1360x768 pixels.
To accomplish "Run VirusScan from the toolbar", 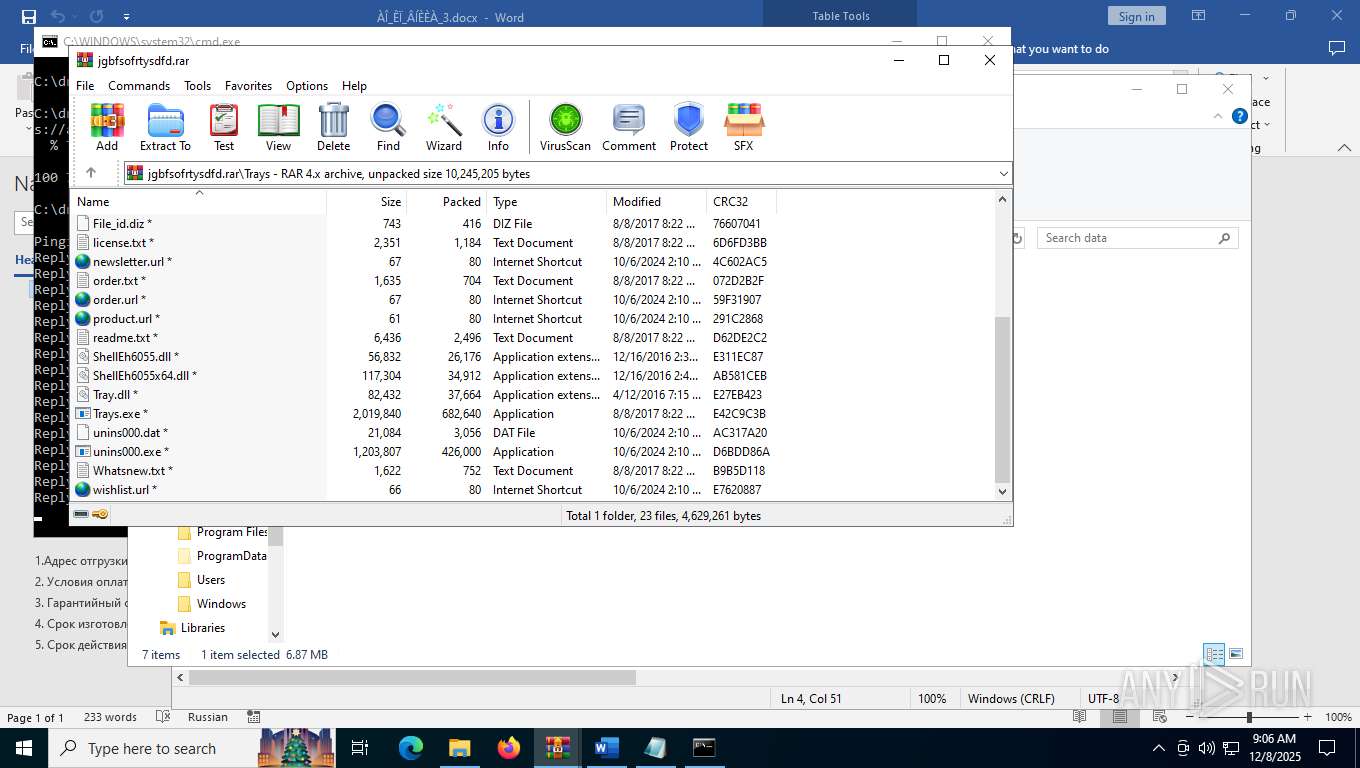I will click(565, 127).
